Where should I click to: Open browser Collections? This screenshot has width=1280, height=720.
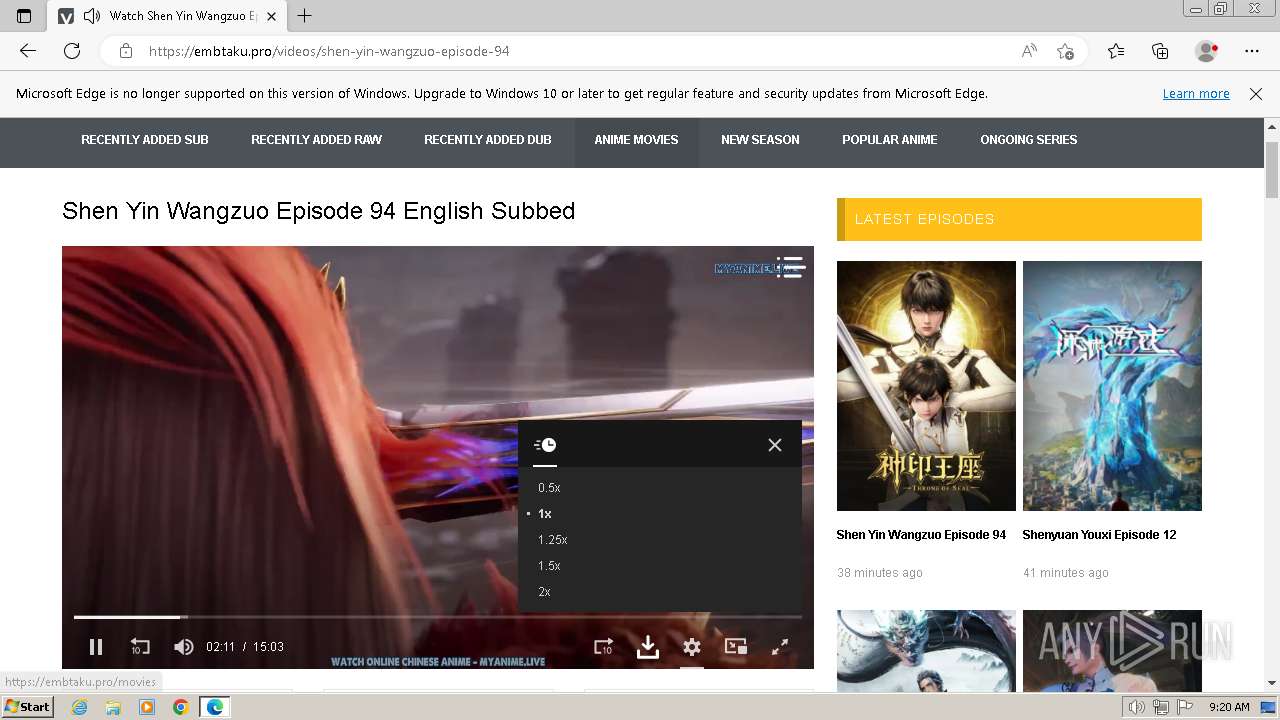point(1160,51)
